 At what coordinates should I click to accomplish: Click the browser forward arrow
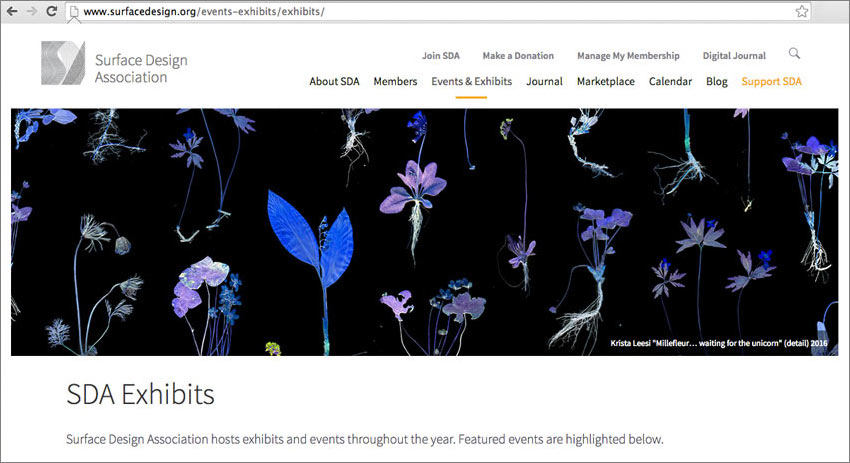[x=32, y=11]
